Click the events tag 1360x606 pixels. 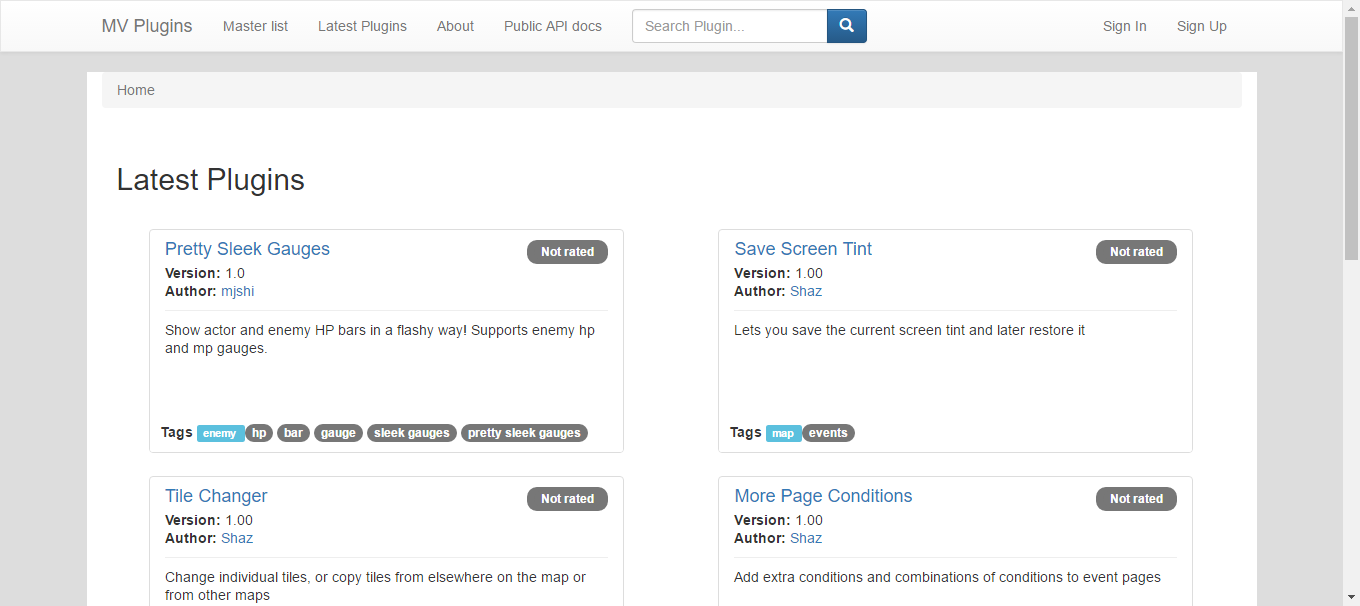pos(828,433)
